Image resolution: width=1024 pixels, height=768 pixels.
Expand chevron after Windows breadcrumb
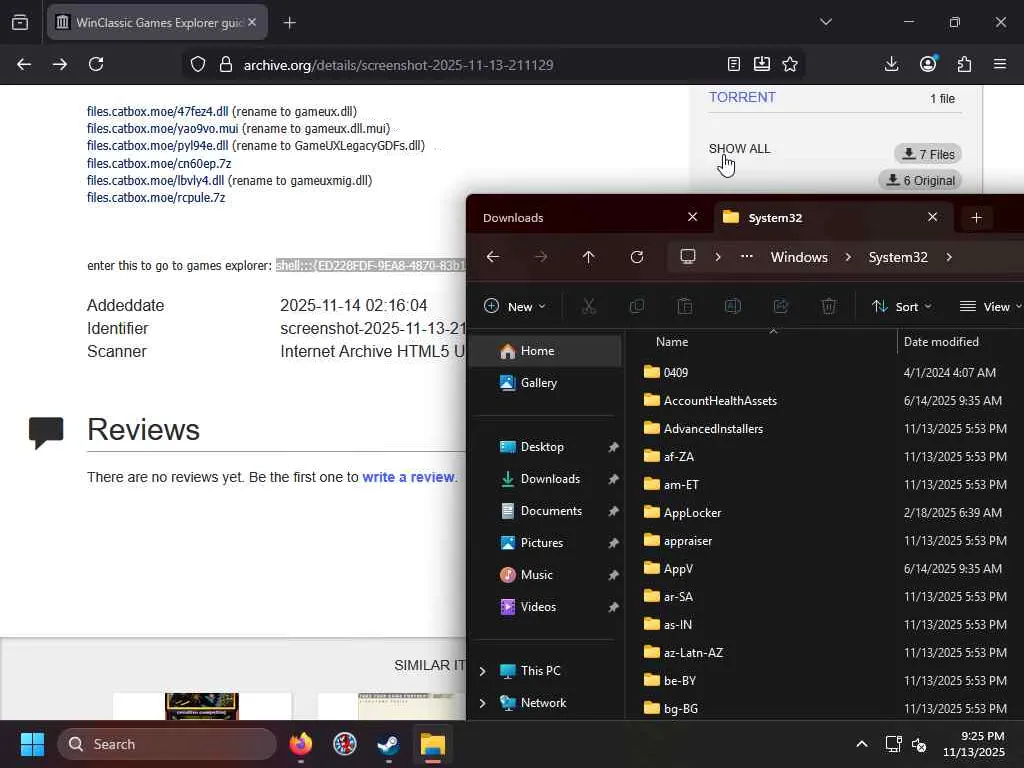[848, 257]
